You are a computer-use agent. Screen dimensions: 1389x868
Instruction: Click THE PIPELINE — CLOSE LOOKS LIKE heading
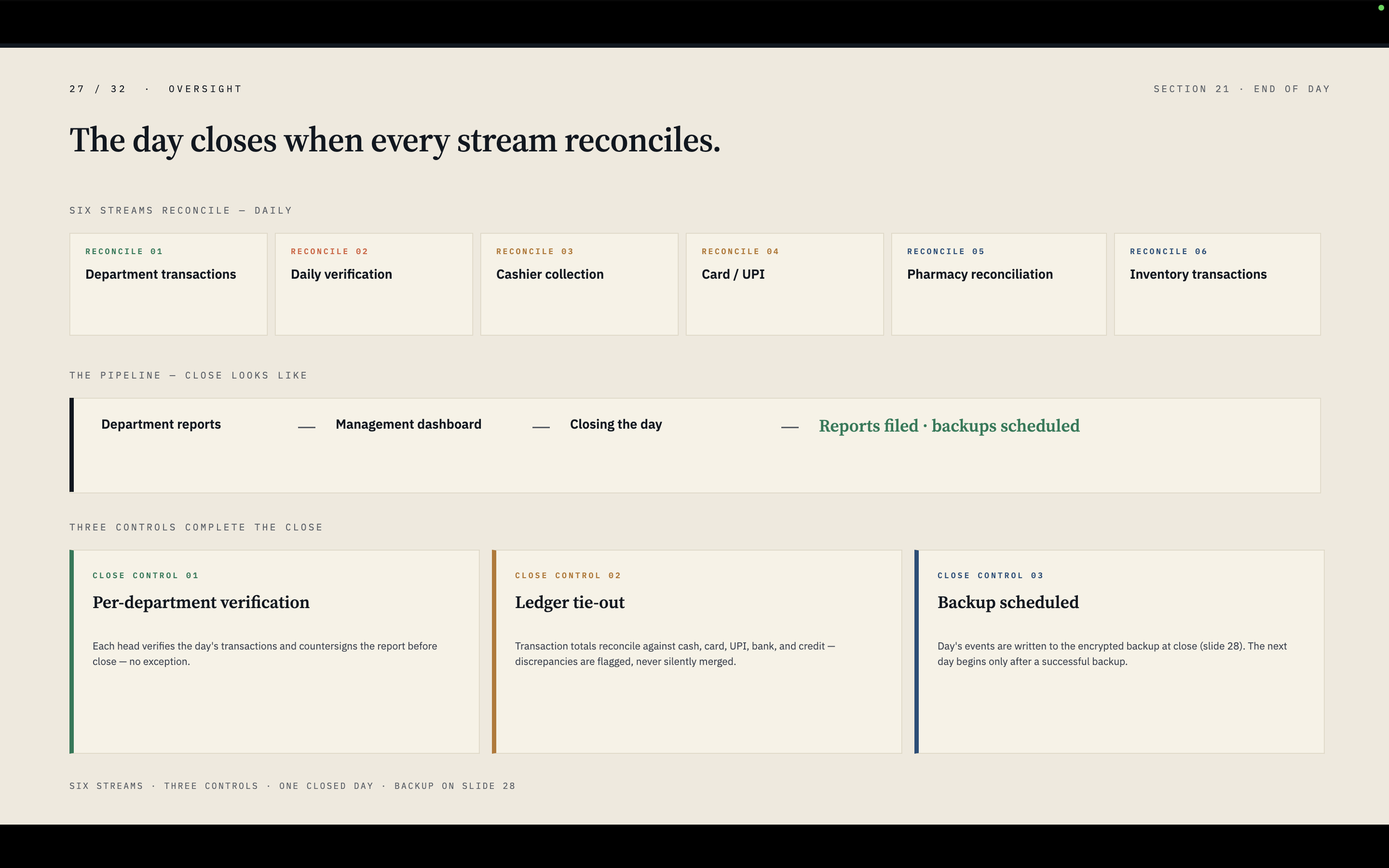(x=188, y=376)
